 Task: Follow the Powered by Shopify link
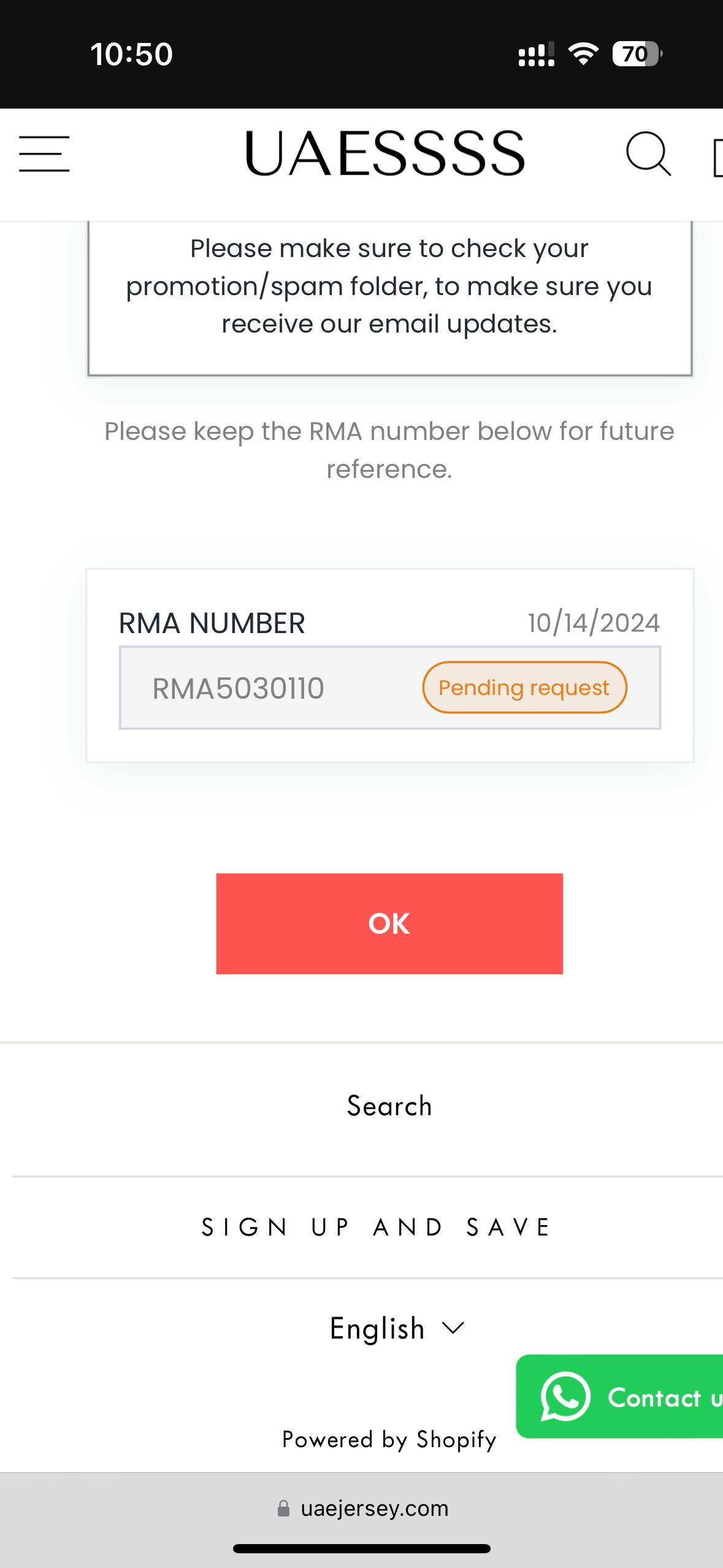(x=389, y=1439)
